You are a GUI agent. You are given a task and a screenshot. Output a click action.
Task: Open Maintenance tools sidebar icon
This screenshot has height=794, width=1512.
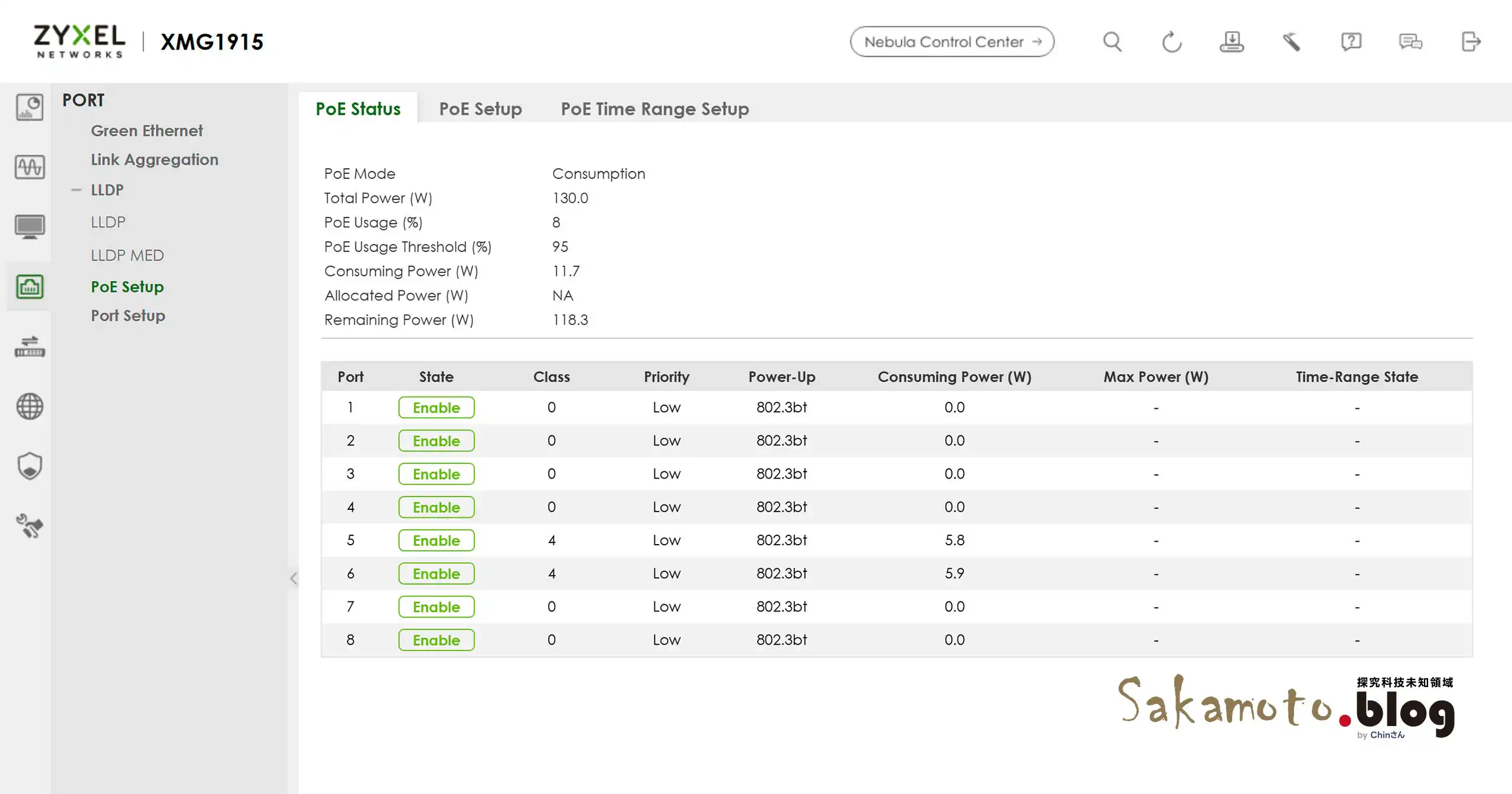[x=30, y=526]
